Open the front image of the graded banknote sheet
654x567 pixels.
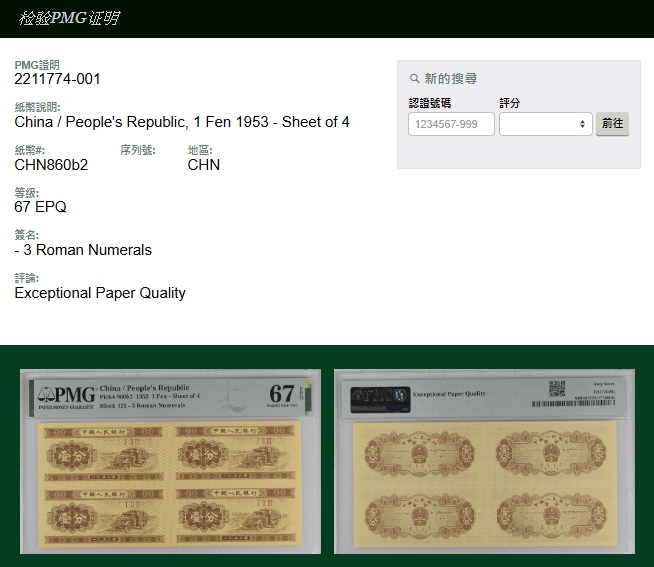tap(170, 461)
